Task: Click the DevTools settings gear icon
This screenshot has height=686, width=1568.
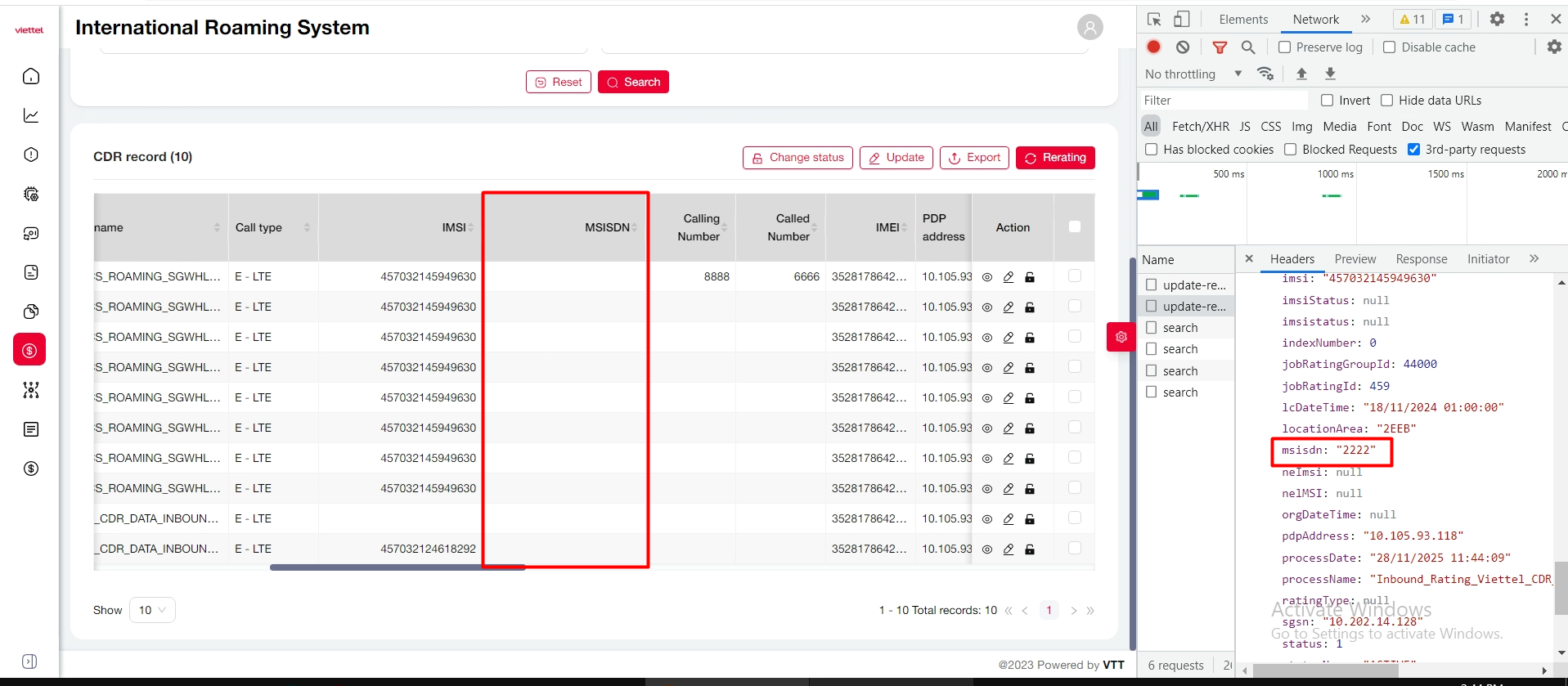Action: pos(1497,19)
